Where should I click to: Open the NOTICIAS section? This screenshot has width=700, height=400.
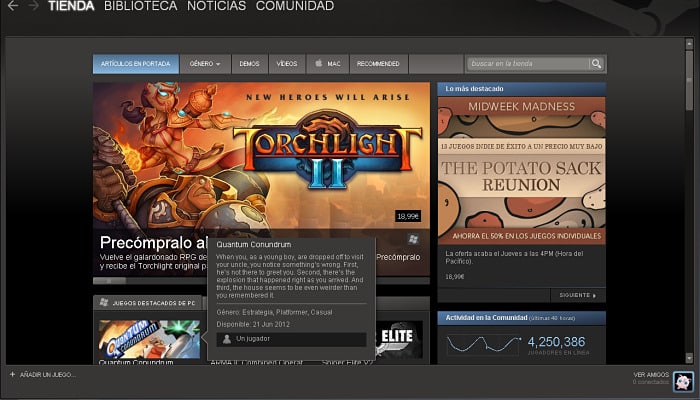(217, 6)
